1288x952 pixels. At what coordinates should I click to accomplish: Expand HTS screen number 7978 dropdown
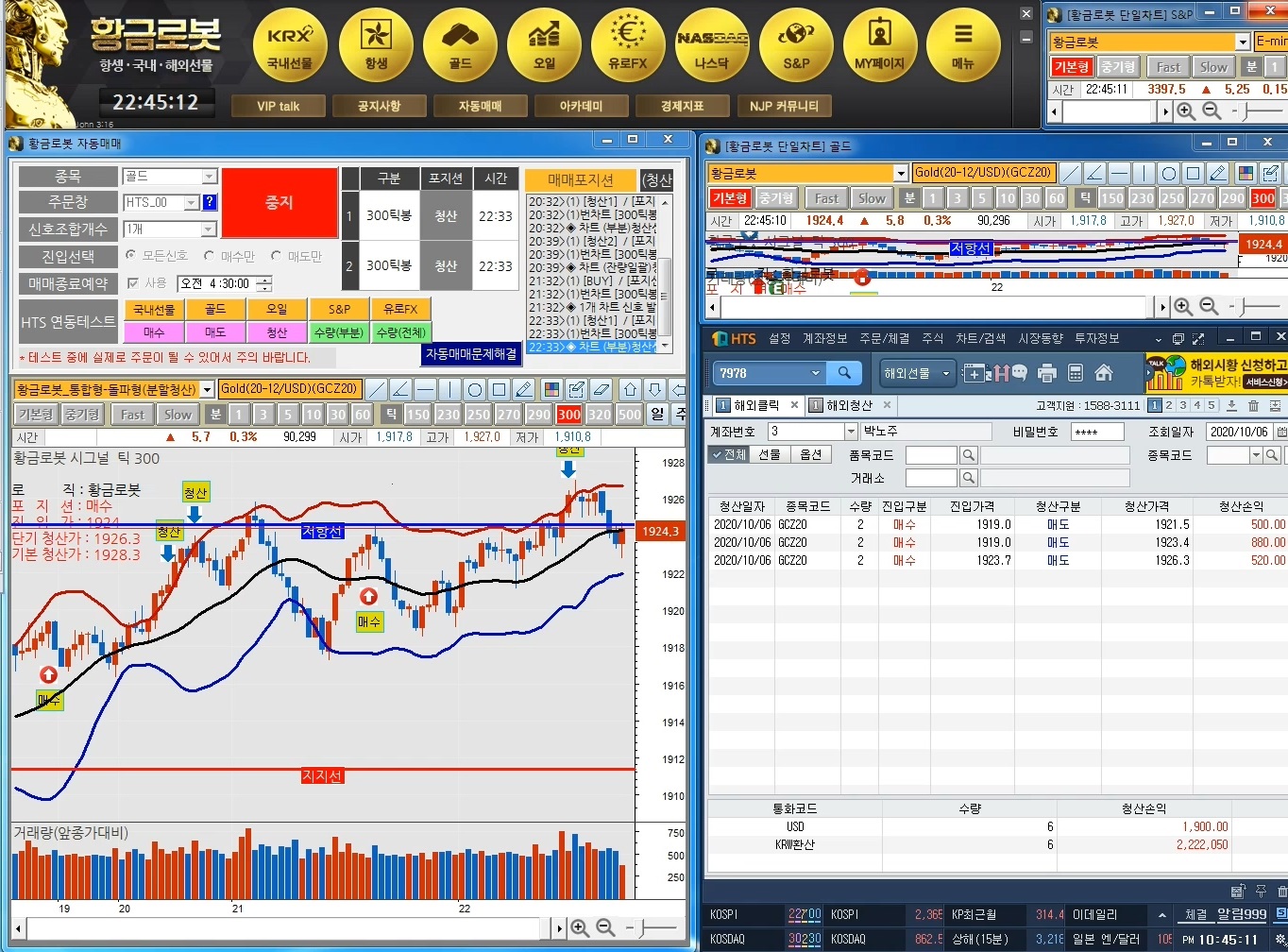pyautogui.click(x=816, y=373)
